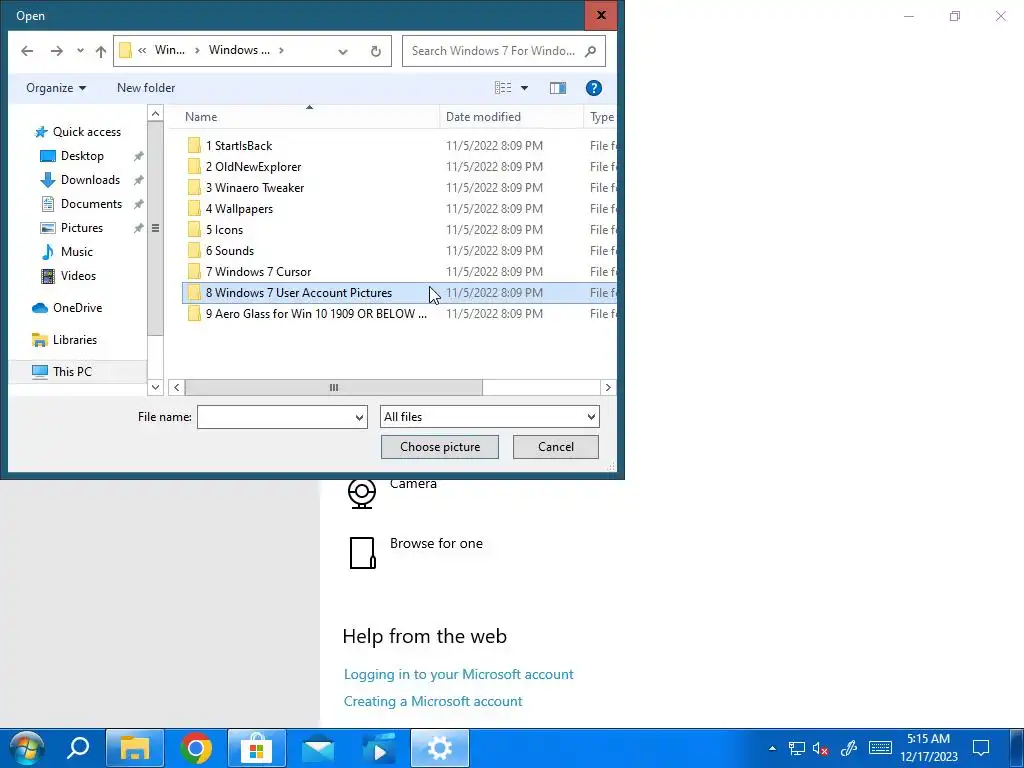Image resolution: width=1024 pixels, height=768 pixels.
Task: Expand address bar previous locations dropdown
Action: pos(343,51)
